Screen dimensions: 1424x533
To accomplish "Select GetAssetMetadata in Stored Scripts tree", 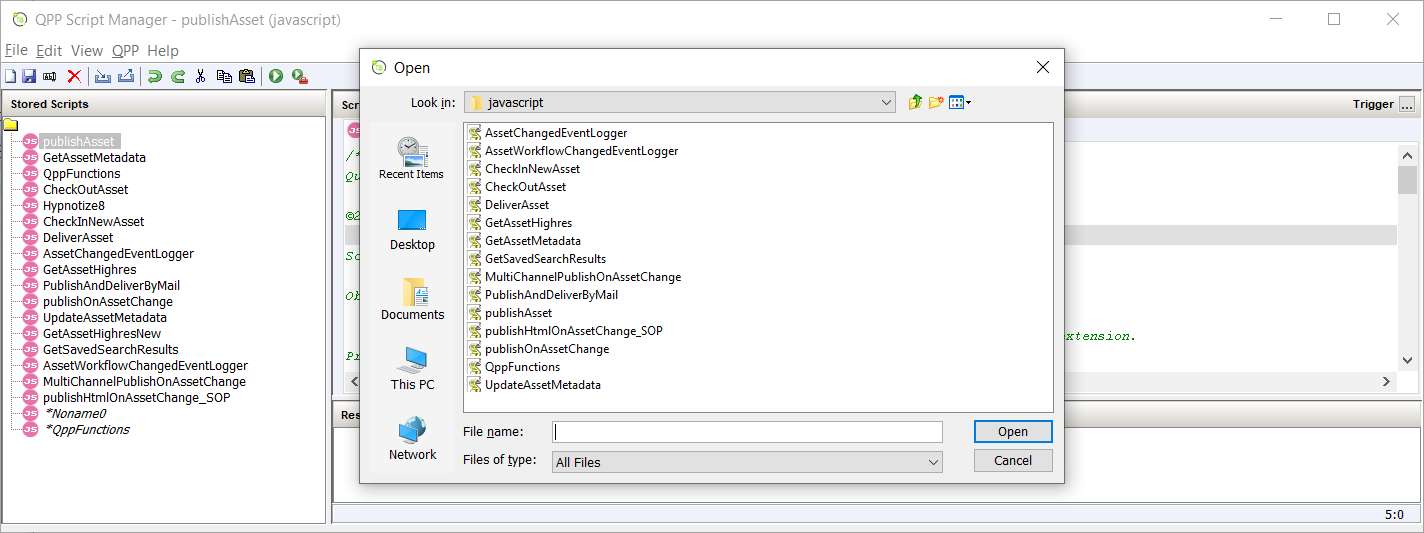I will [94, 158].
